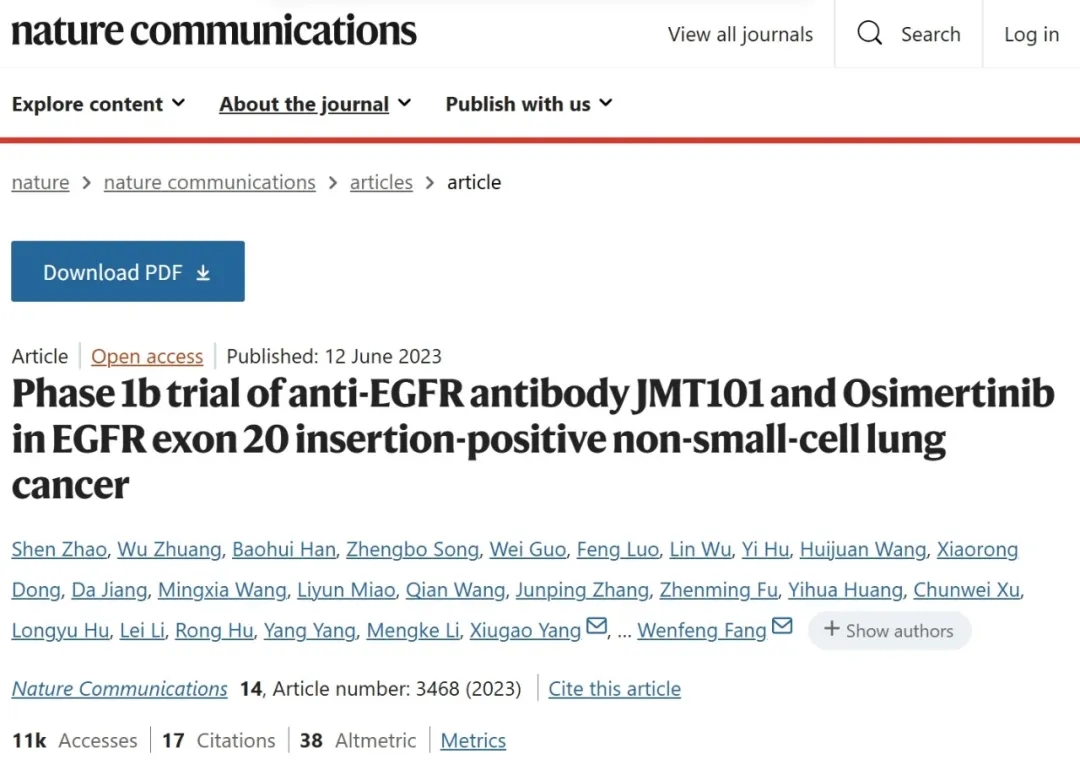Open author Shen Zhao's profile link
Screen dimensions: 1080x764
(x=59, y=549)
